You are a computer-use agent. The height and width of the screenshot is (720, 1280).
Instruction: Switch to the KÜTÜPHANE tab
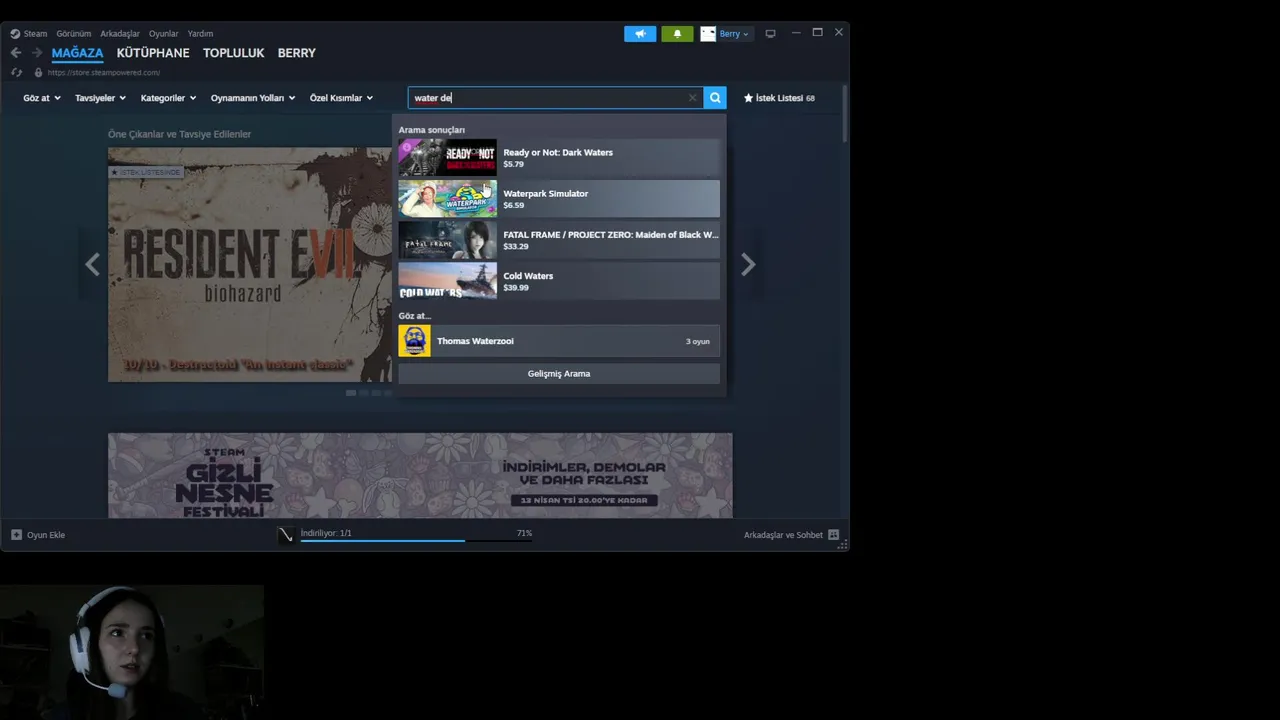(x=153, y=53)
